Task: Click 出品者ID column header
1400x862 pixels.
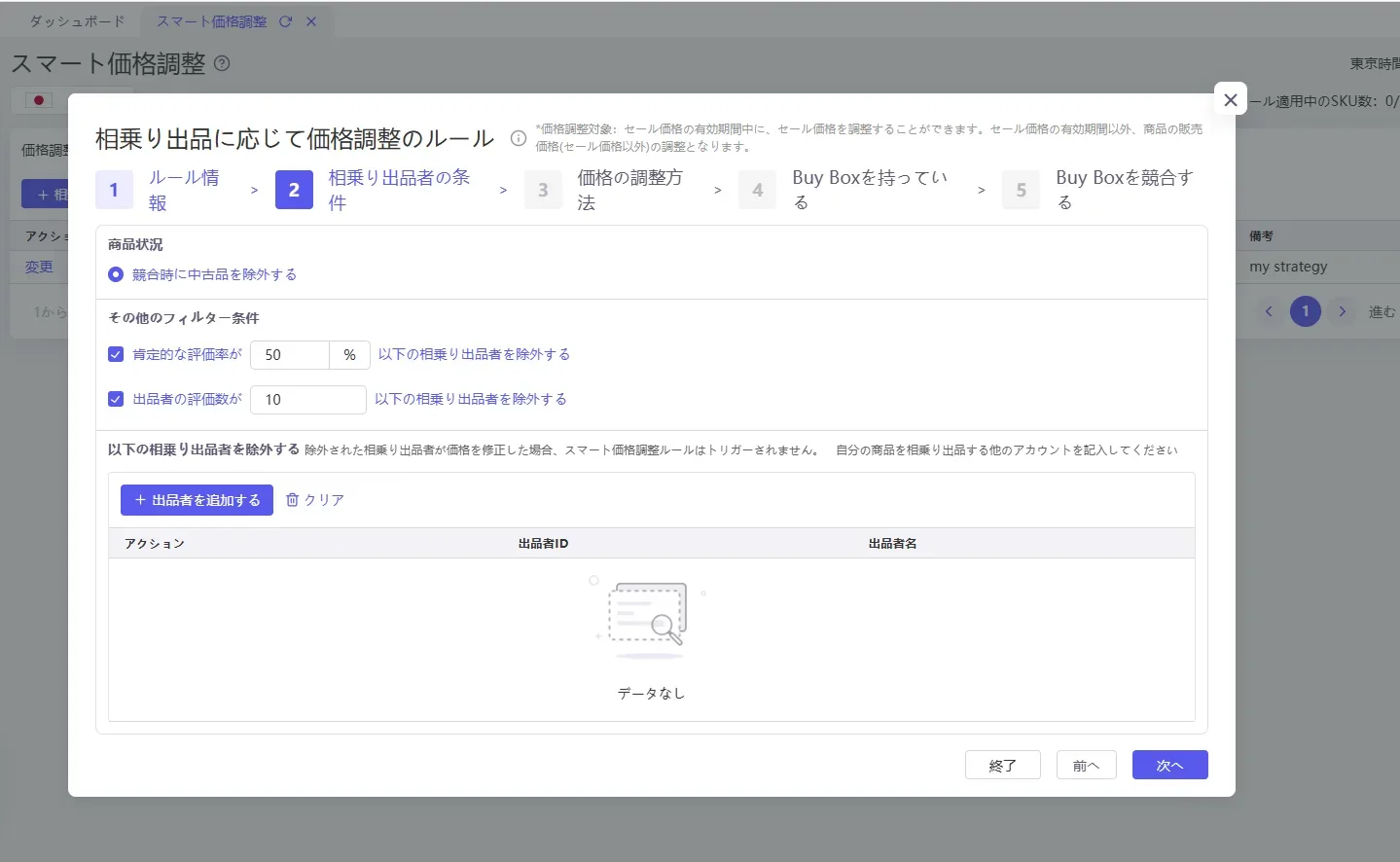Action: (543, 544)
